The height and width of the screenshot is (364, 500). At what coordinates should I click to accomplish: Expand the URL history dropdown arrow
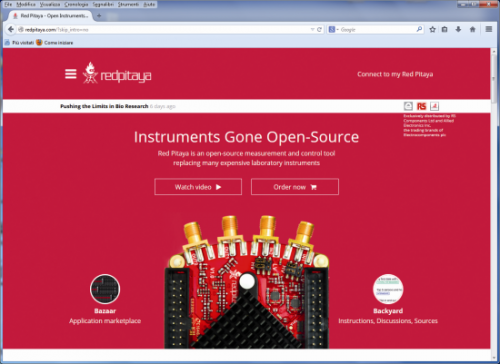pos(312,30)
